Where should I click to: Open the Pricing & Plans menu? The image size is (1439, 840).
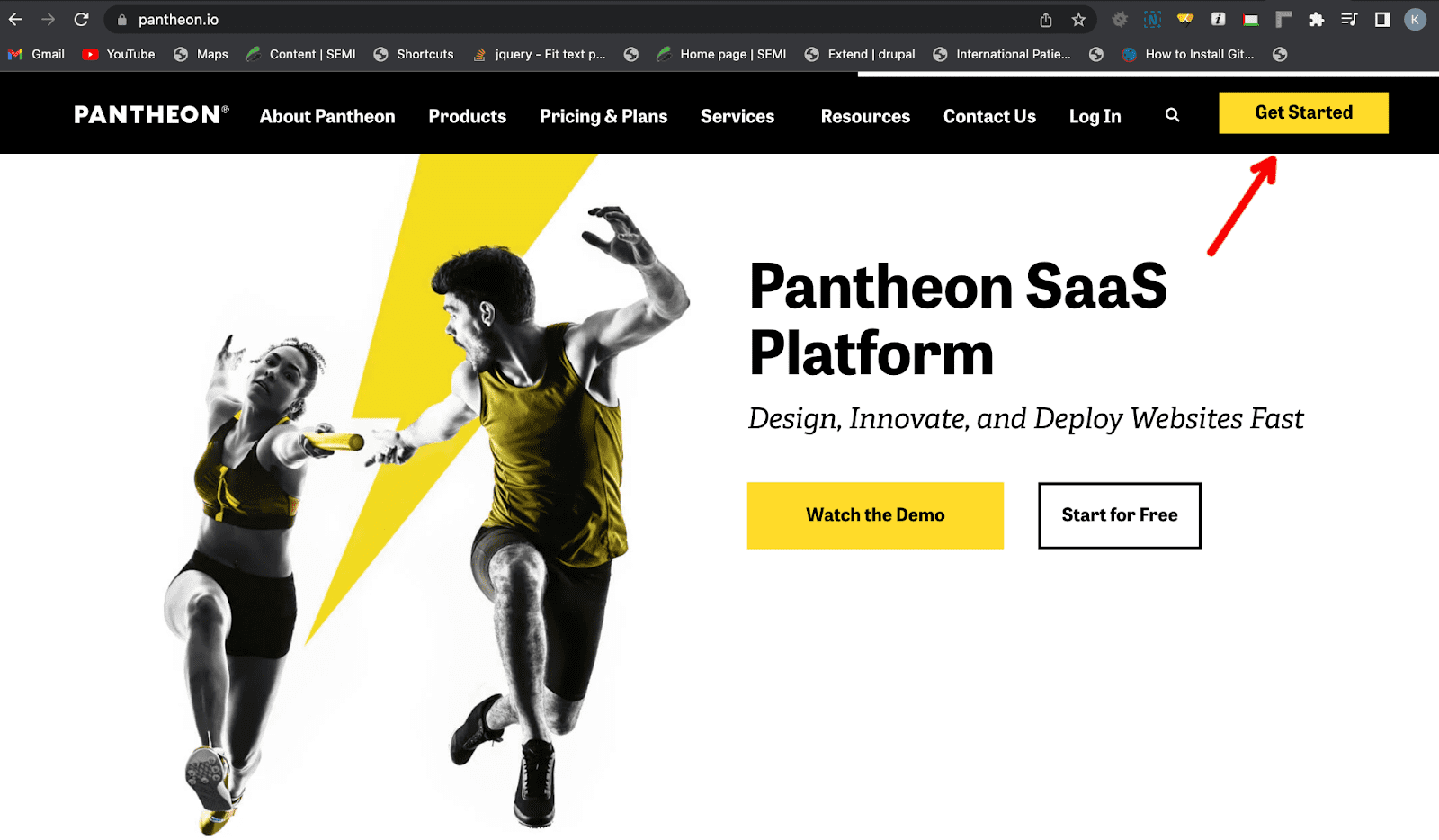pyautogui.click(x=603, y=116)
